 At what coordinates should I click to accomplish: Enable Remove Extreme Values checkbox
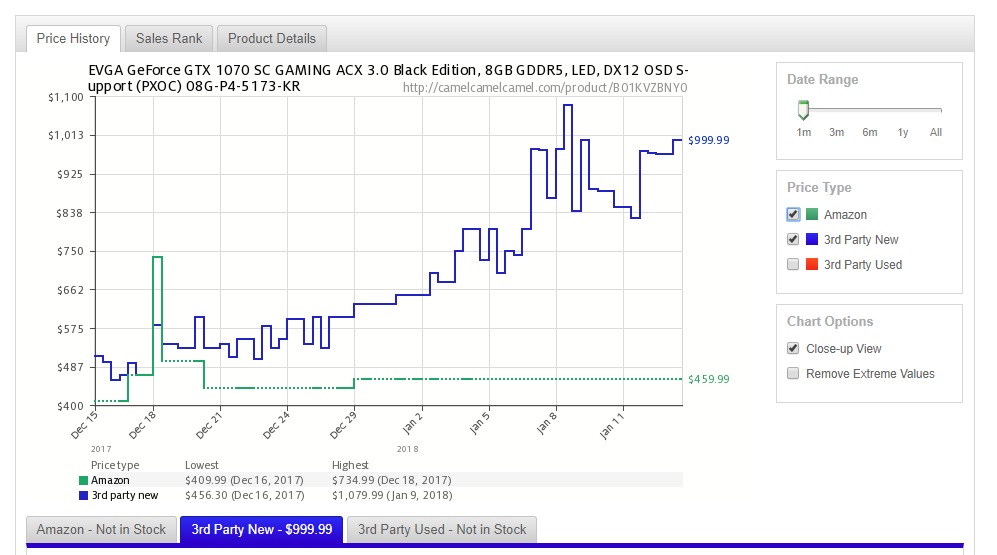[793, 373]
